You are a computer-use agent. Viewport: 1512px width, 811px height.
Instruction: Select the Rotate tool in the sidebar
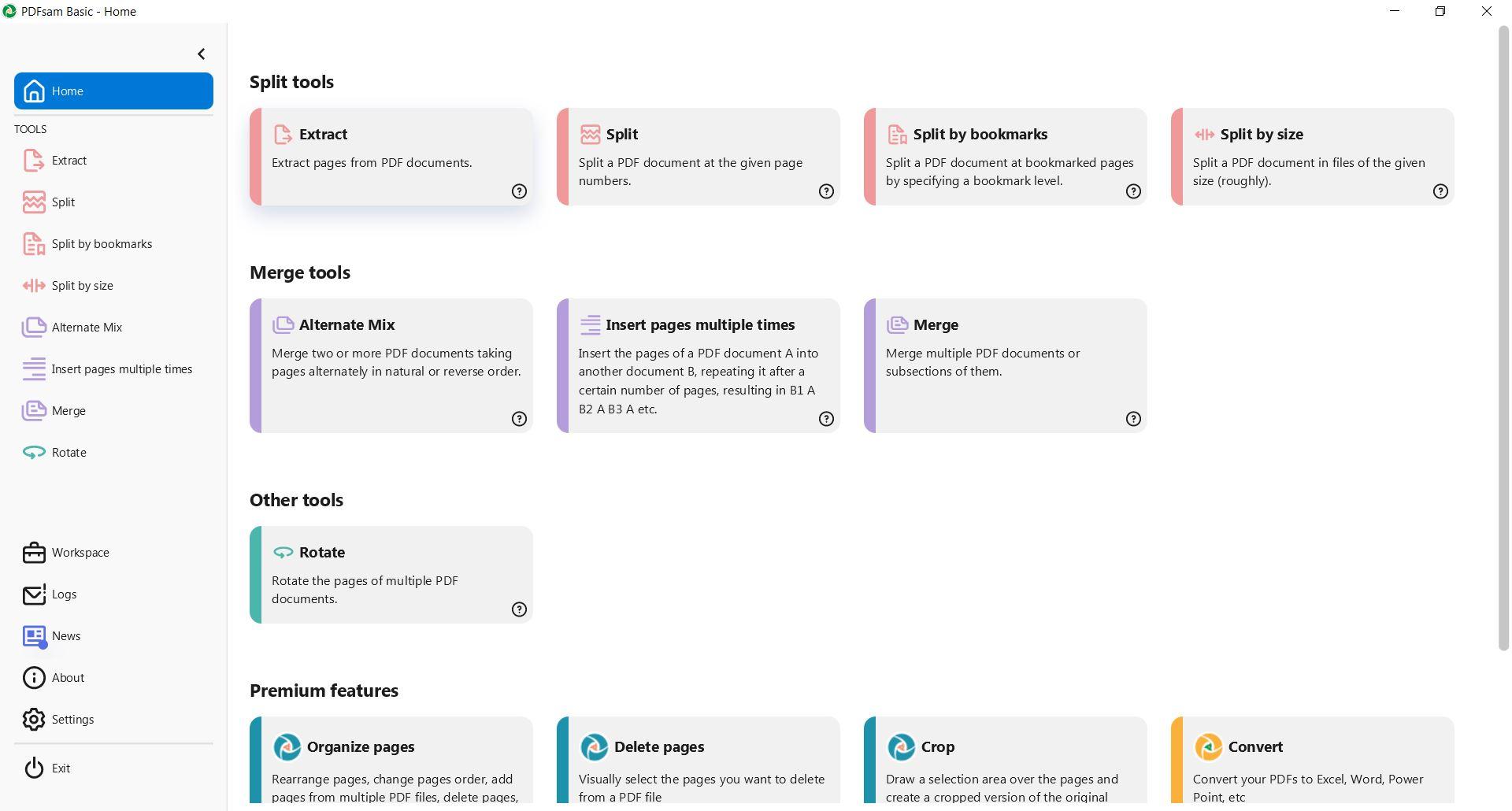(x=69, y=453)
